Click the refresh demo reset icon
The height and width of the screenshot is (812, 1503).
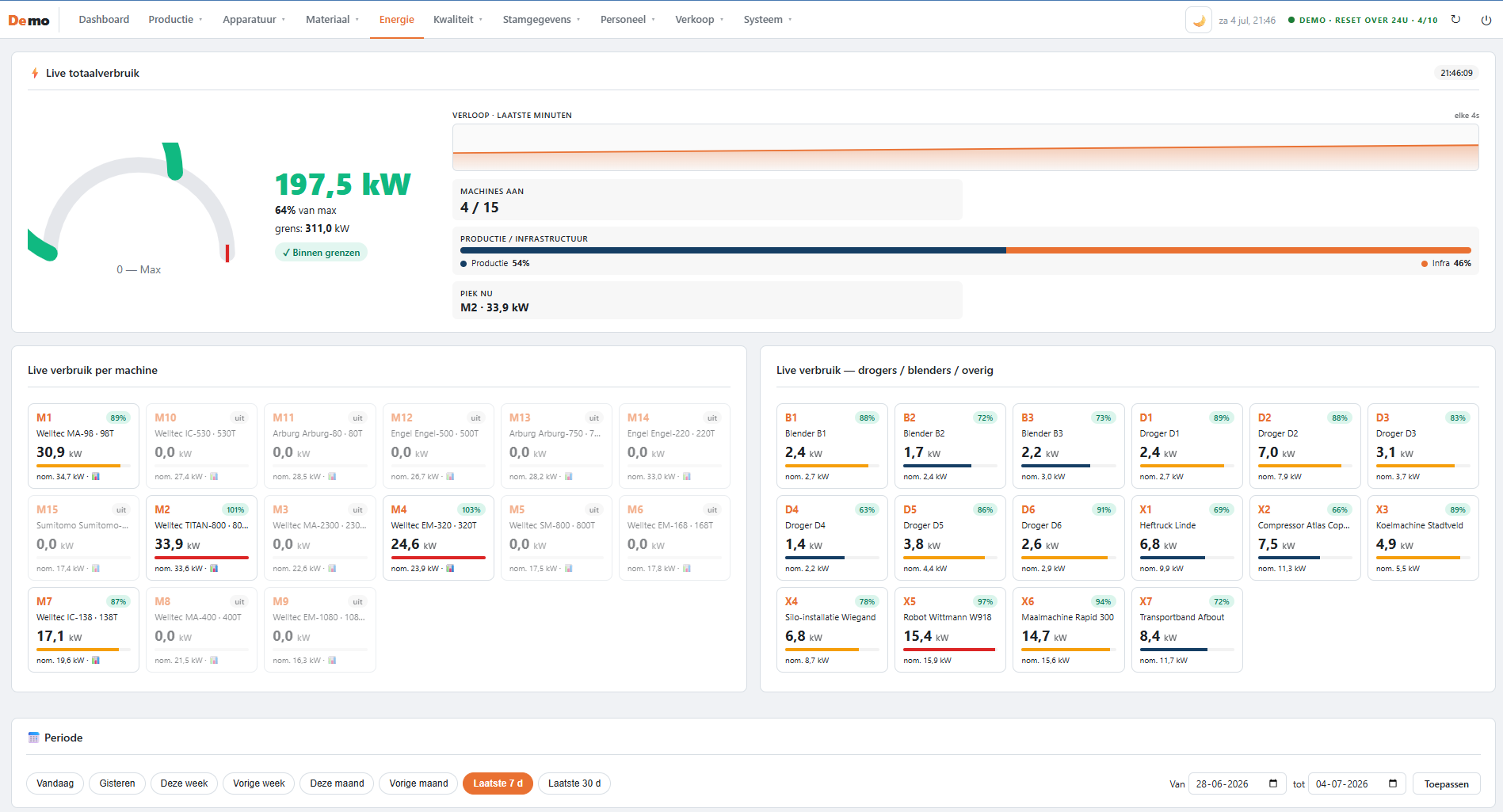pyautogui.click(x=1455, y=20)
